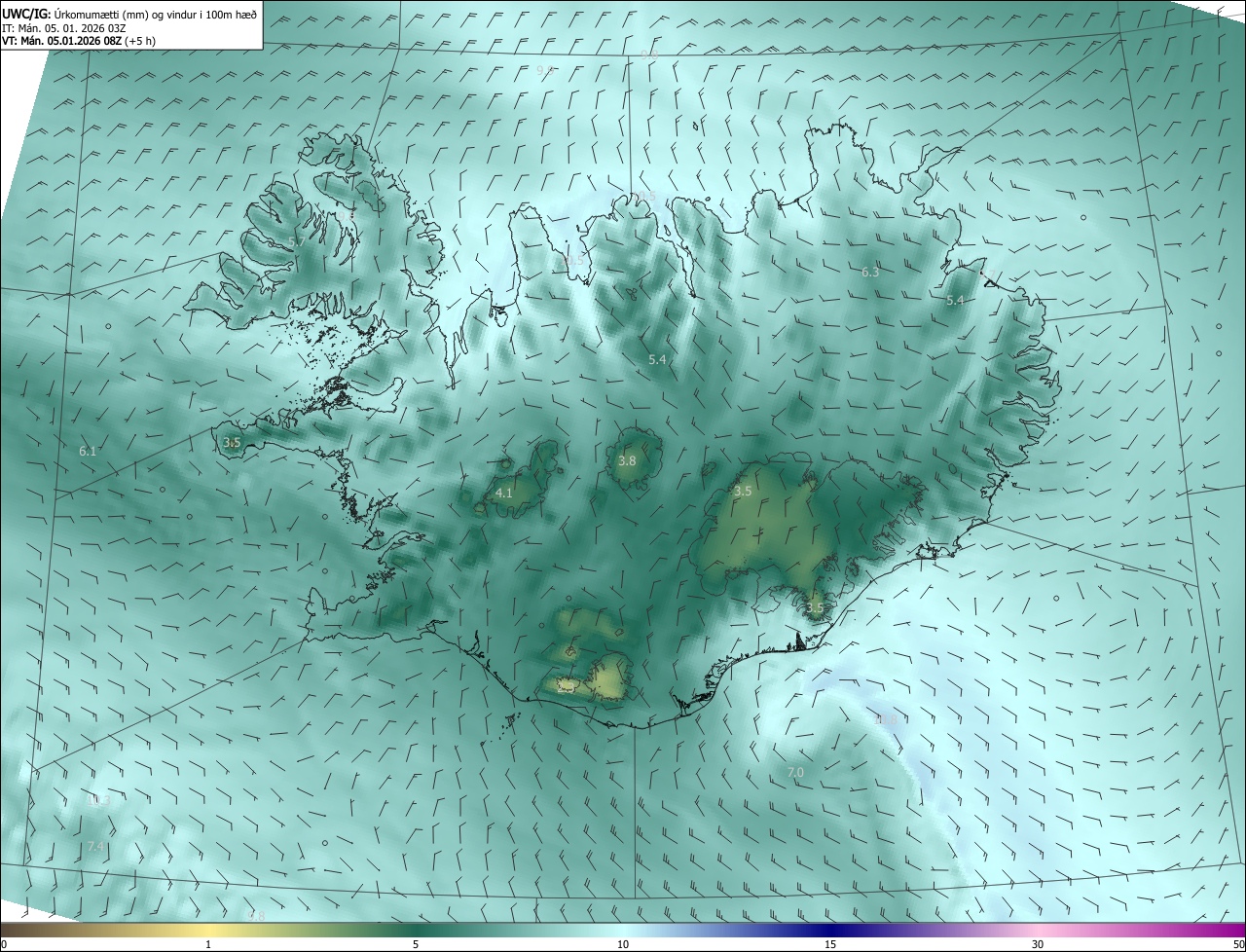The height and width of the screenshot is (952, 1246).
Task: Click the 7.4 value label in the southwest sea
Action: pos(94,847)
